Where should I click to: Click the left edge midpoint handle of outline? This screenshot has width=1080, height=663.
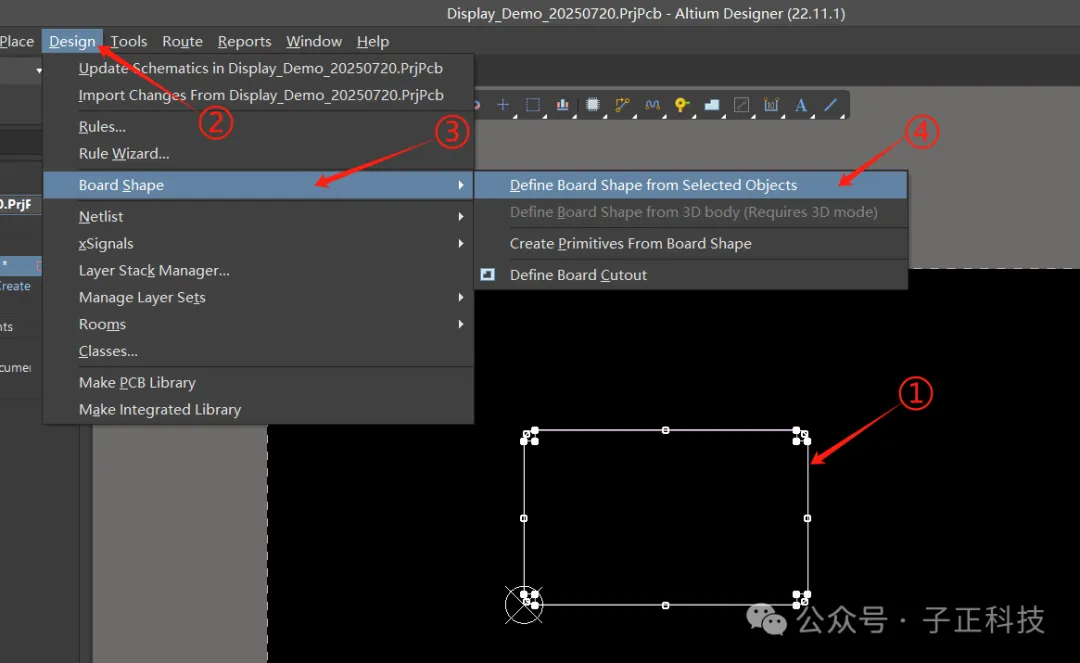523,518
